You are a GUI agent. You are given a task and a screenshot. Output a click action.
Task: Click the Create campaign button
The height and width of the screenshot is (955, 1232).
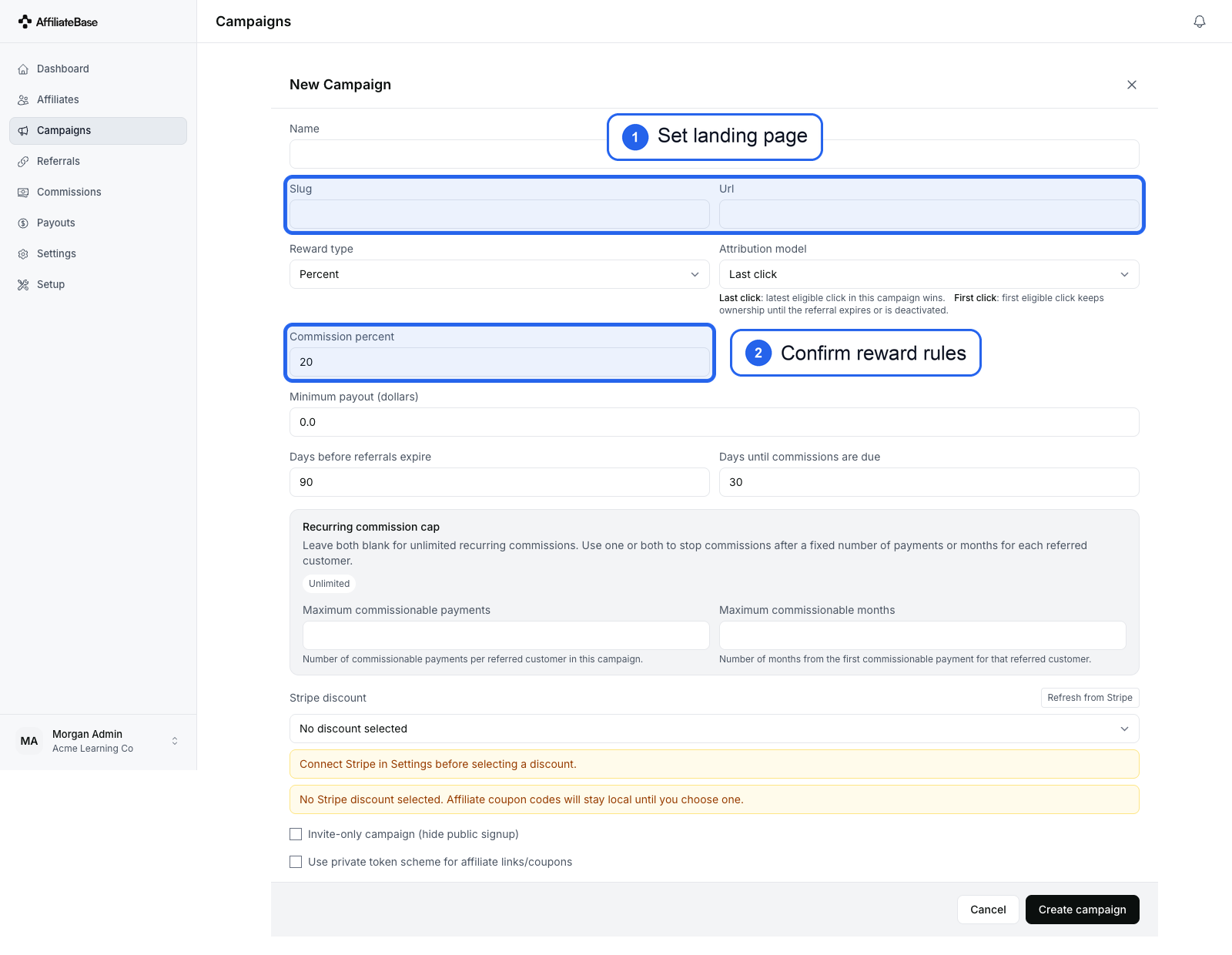point(1083,910)
